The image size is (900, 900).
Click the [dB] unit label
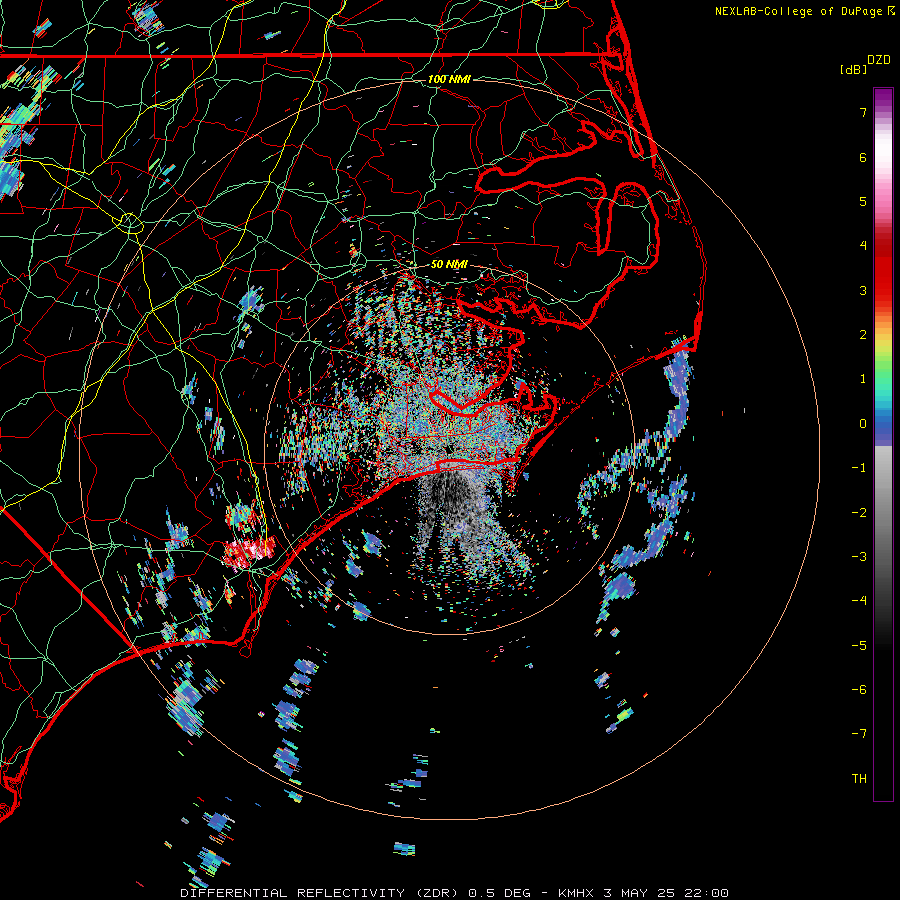tap(853, 69)
